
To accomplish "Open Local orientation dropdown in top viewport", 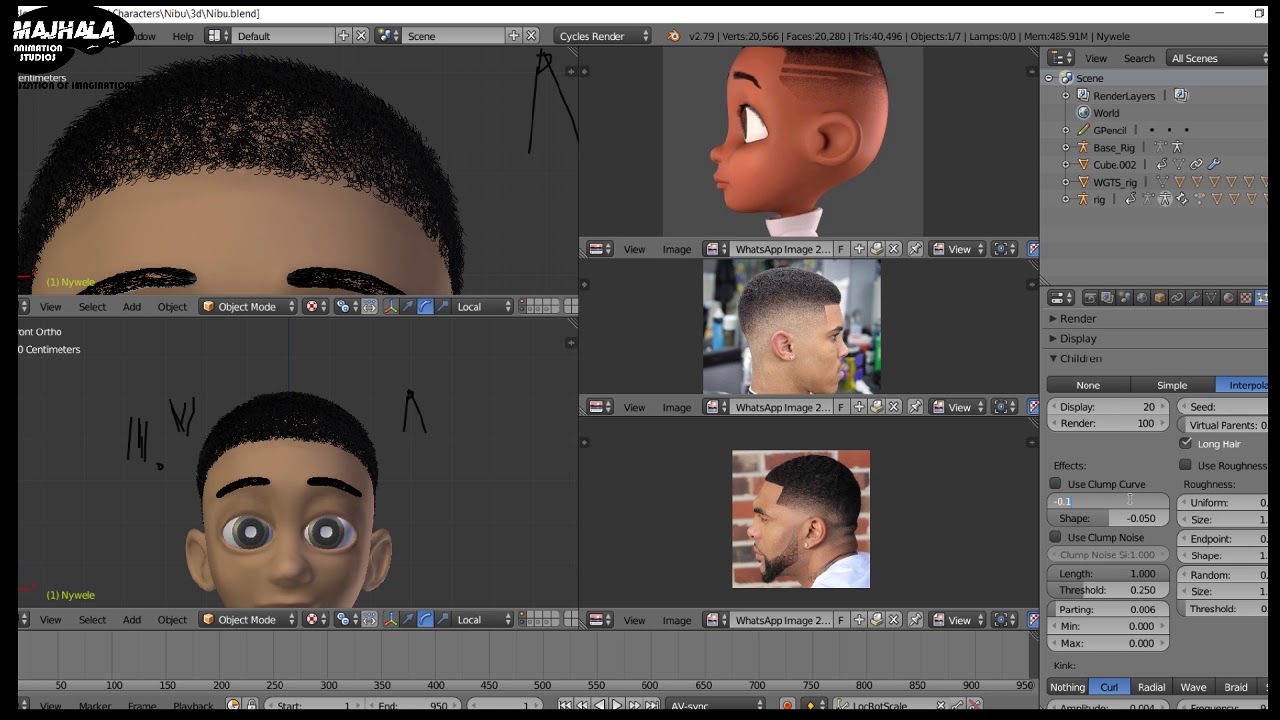I will click(x=484, y=307).
